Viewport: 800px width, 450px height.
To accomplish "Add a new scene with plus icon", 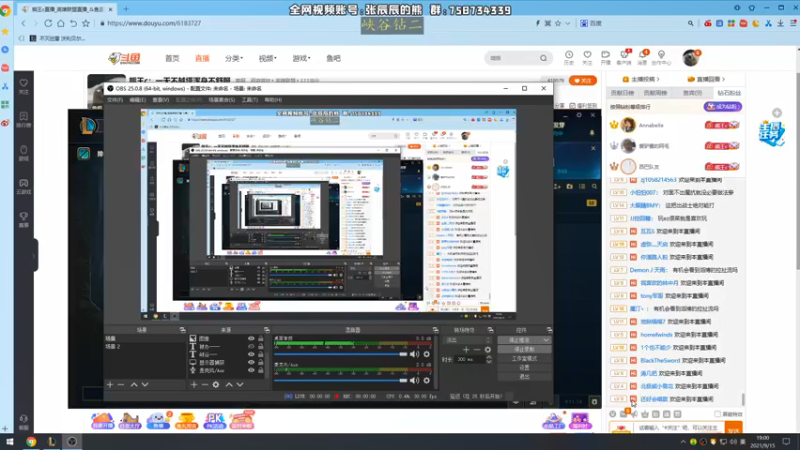I will click(110, 385).
